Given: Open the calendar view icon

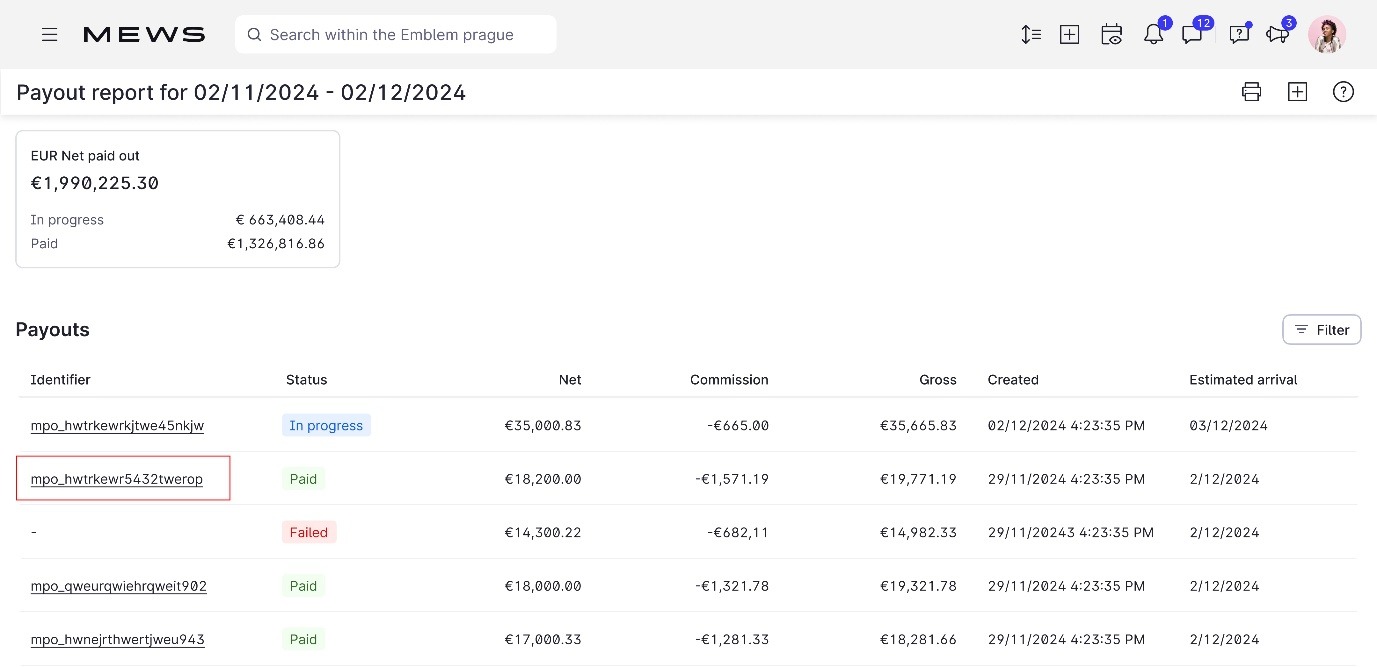Looking at the screenshot, I should [x=1111, y=35].
